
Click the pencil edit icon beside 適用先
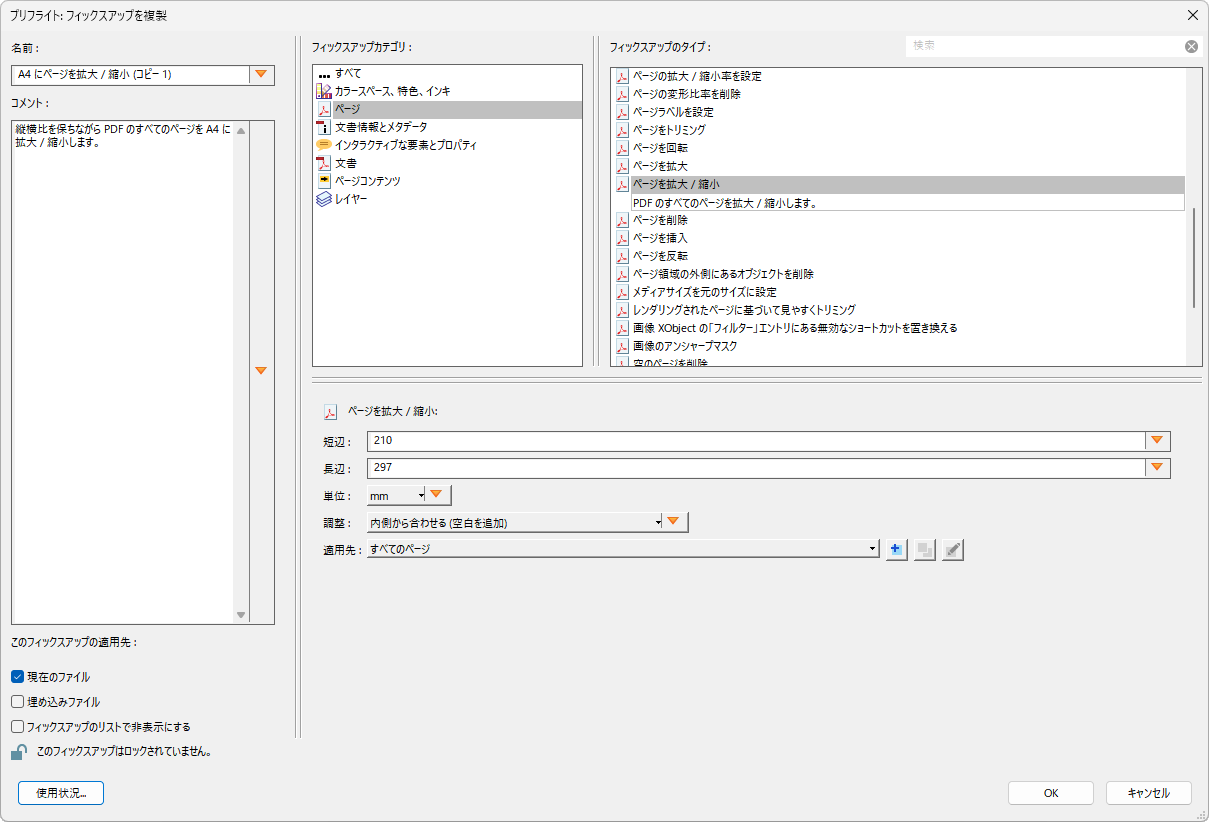pos(951,549)
